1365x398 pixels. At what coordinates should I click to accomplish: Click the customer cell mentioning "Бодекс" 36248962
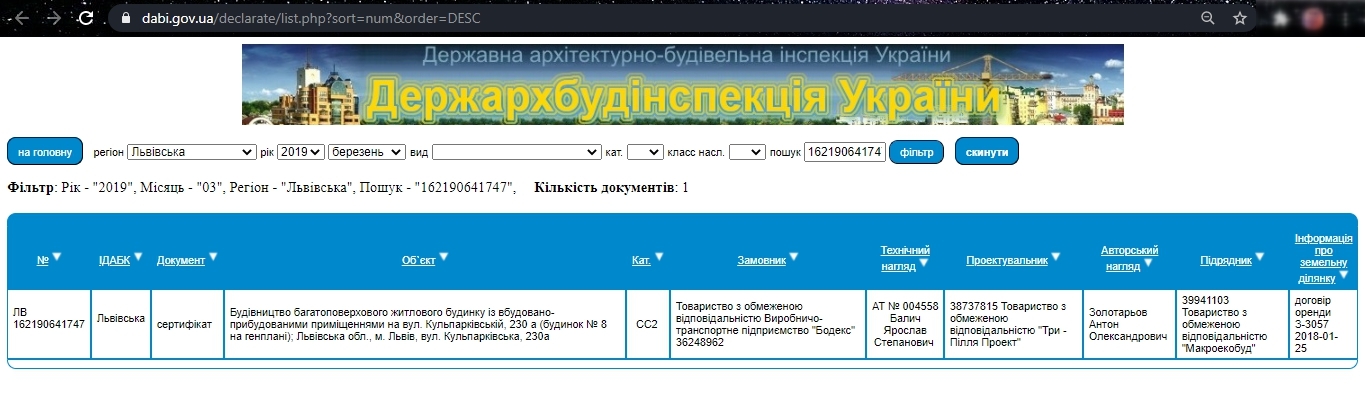pyautogui.click(x=768, y=324)
